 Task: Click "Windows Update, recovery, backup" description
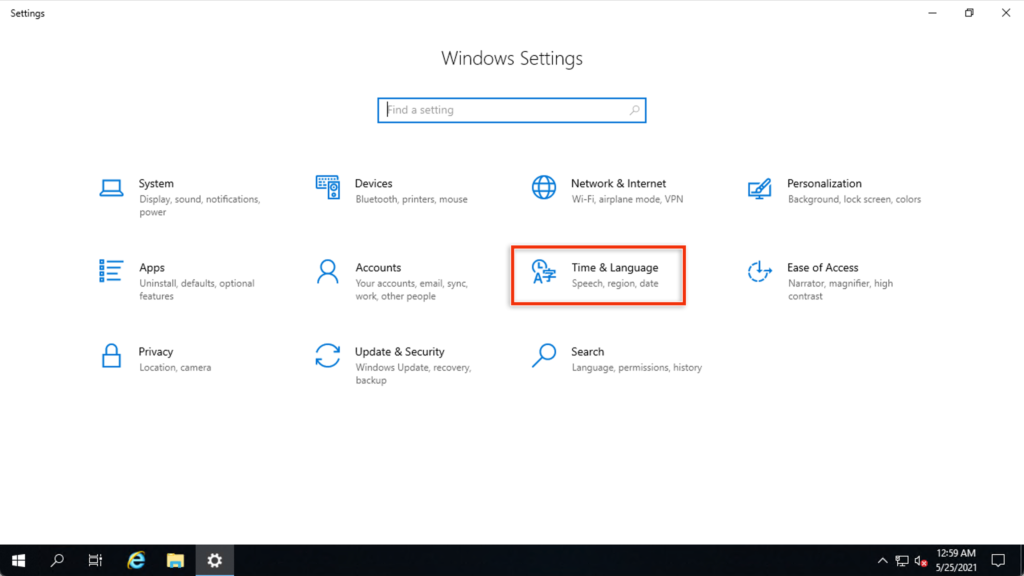point(413,374)
